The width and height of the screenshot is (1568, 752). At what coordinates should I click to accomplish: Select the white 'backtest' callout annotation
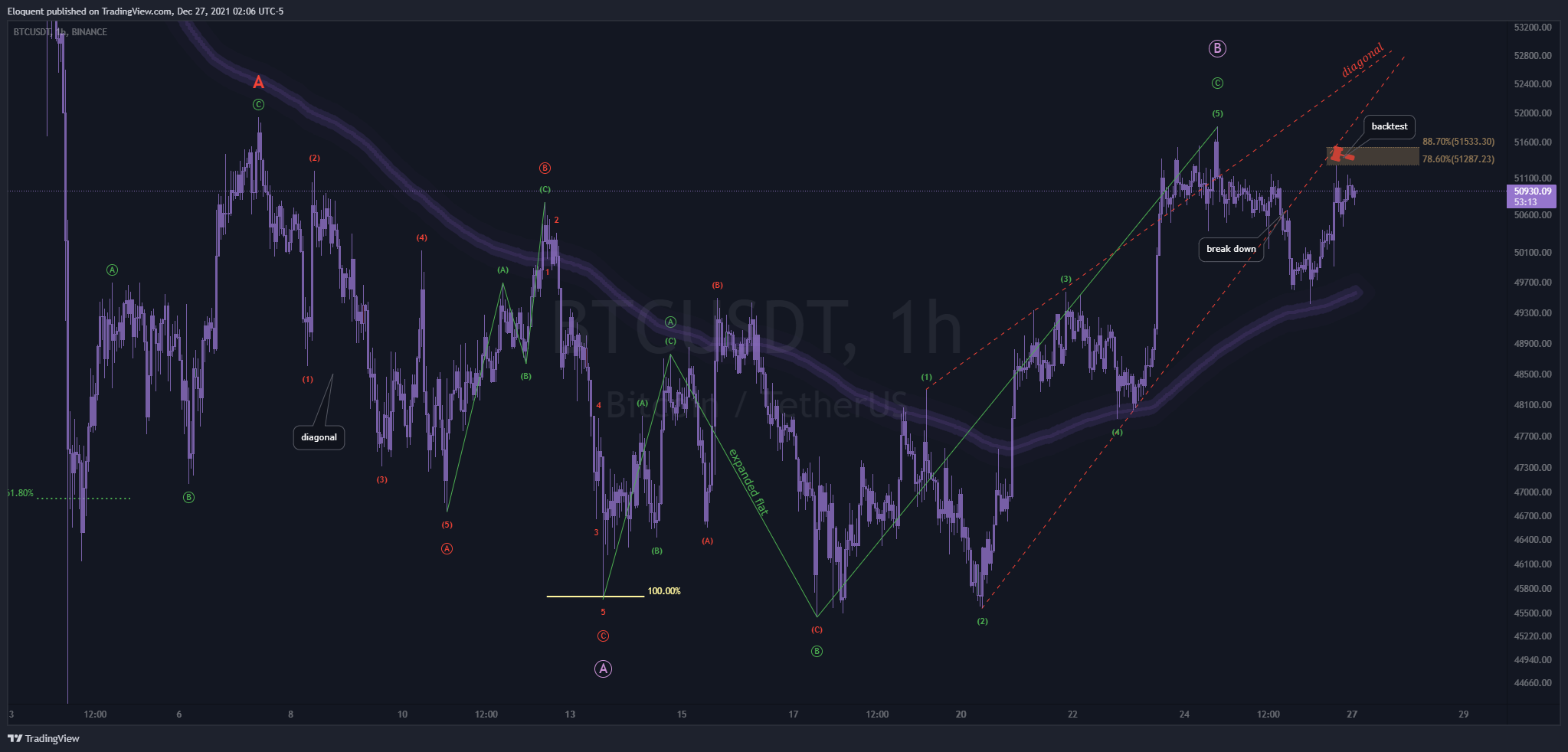coord(1389,126)
